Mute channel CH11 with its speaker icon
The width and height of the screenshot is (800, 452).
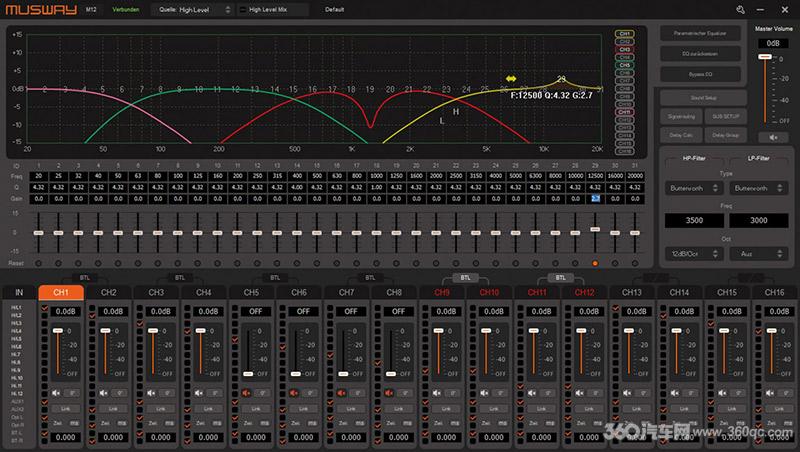[x=532, y=393]
